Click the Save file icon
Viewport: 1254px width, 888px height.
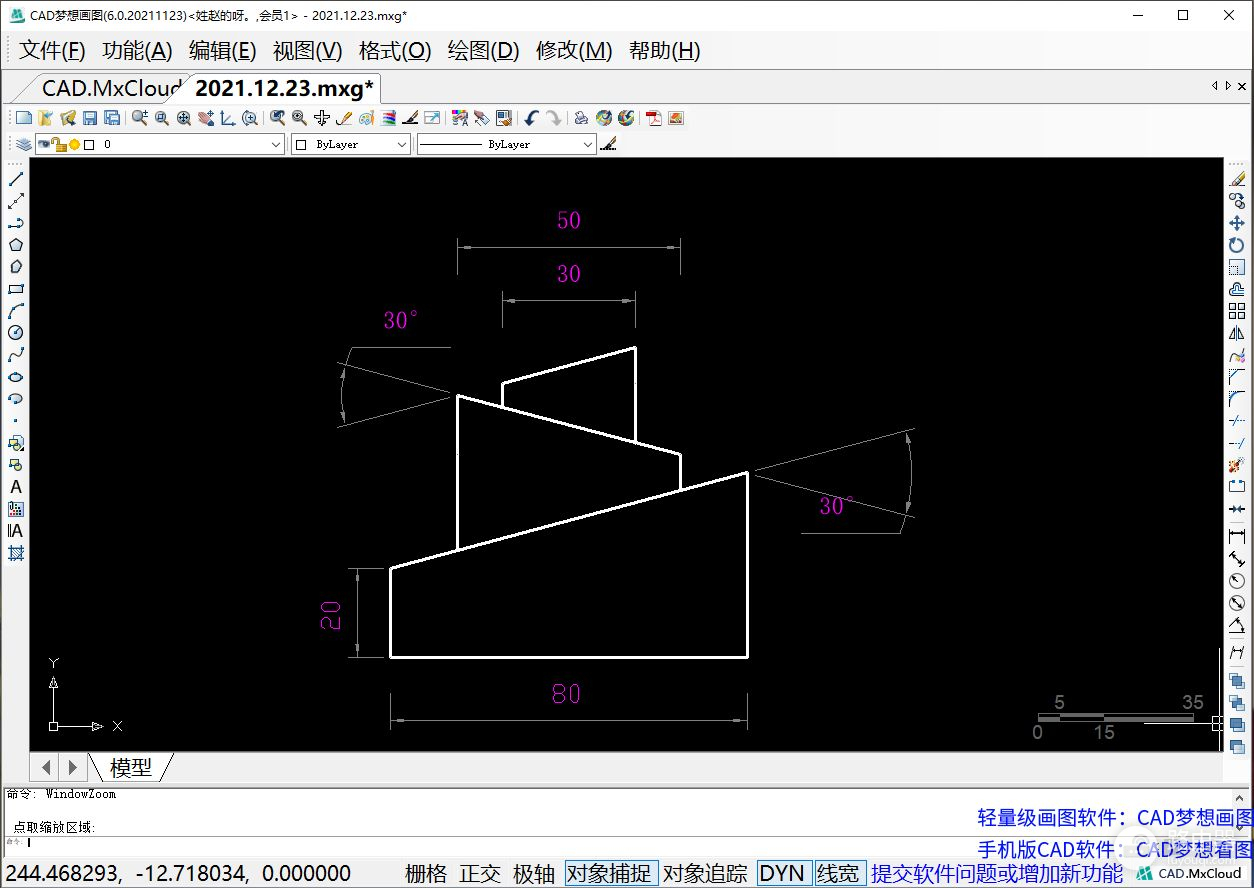click(90, 118)
